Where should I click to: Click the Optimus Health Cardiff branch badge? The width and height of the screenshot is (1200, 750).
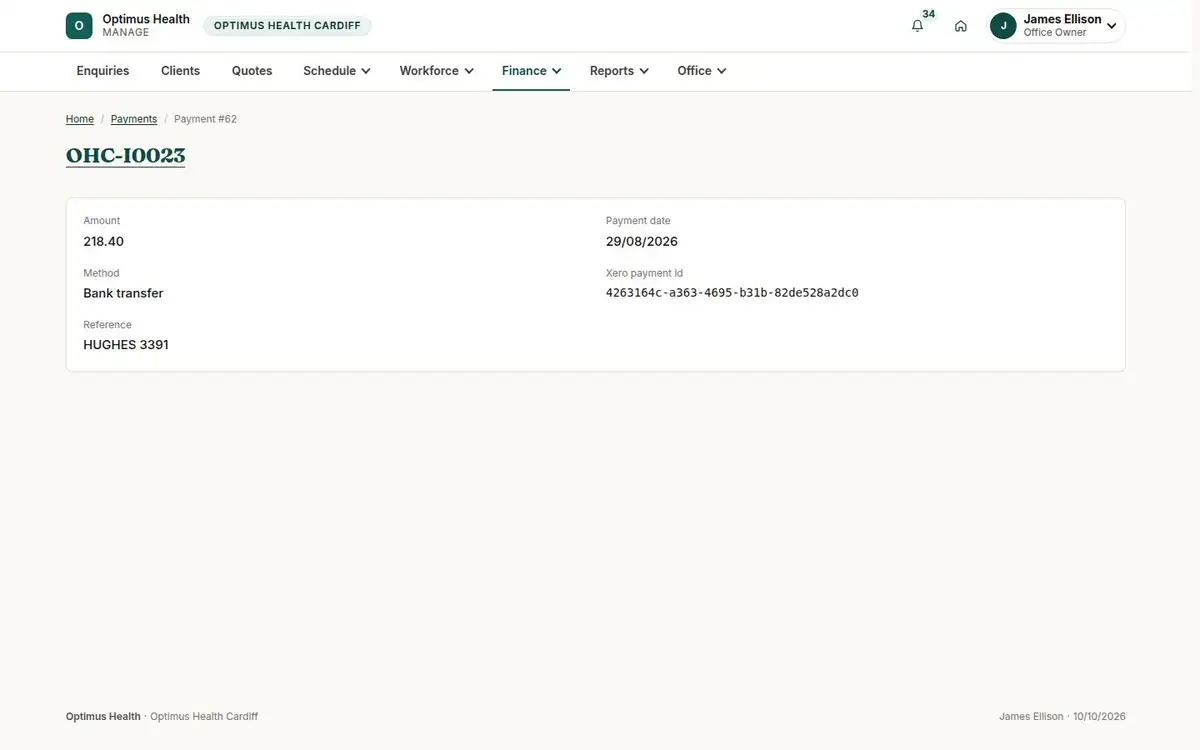click(287, 26)
